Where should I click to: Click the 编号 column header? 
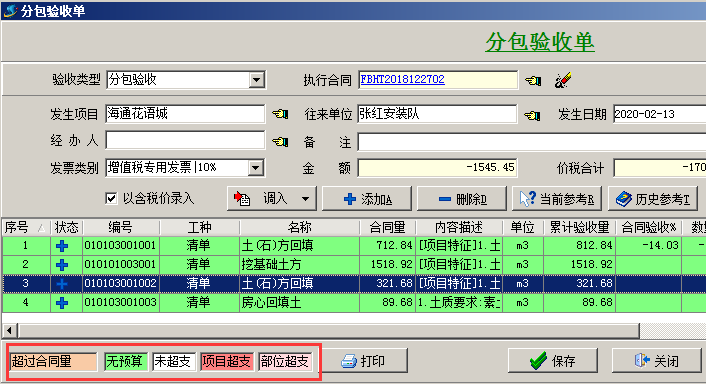121,227
